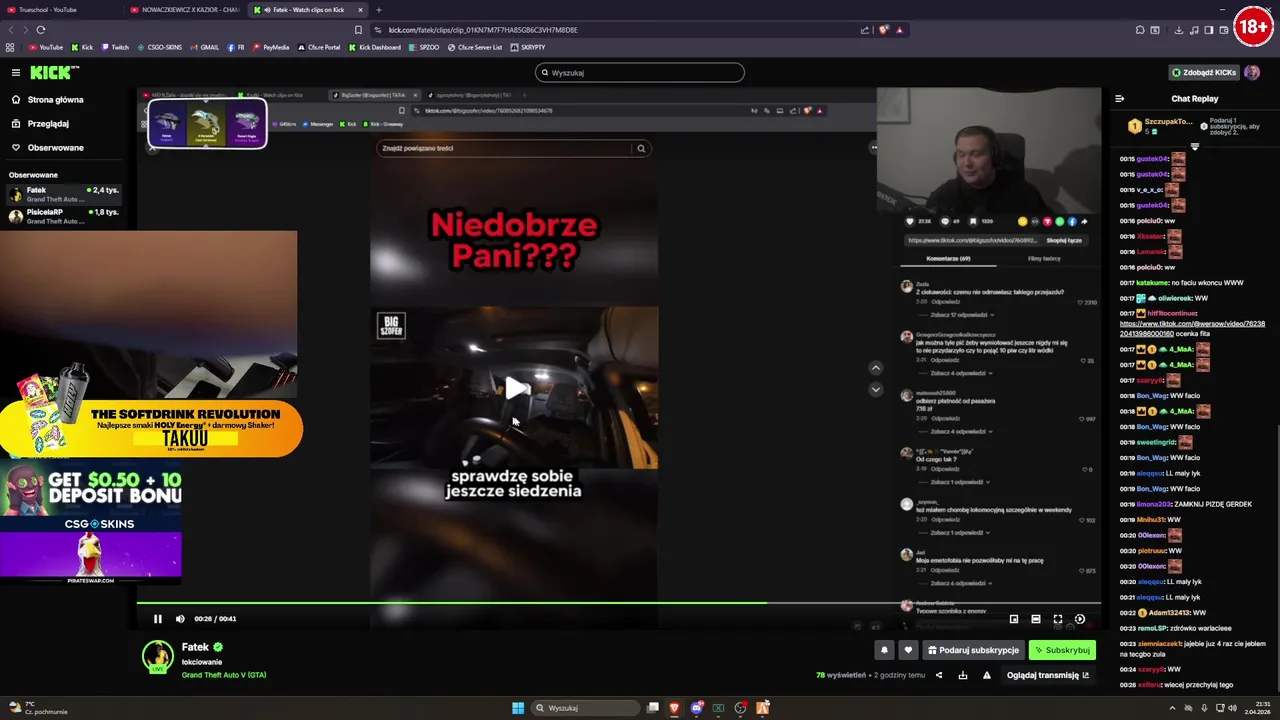The height and width of the screenshot is (720, 1280).
Task: Open SKRYPTY bookmark
Action: (x=528, y=47)
